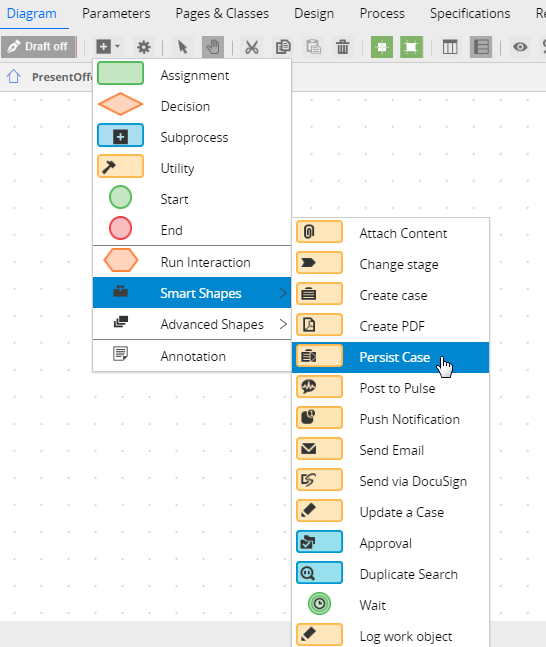
Task: Click the trash delete icon
Action: click(x=342, y=47)
